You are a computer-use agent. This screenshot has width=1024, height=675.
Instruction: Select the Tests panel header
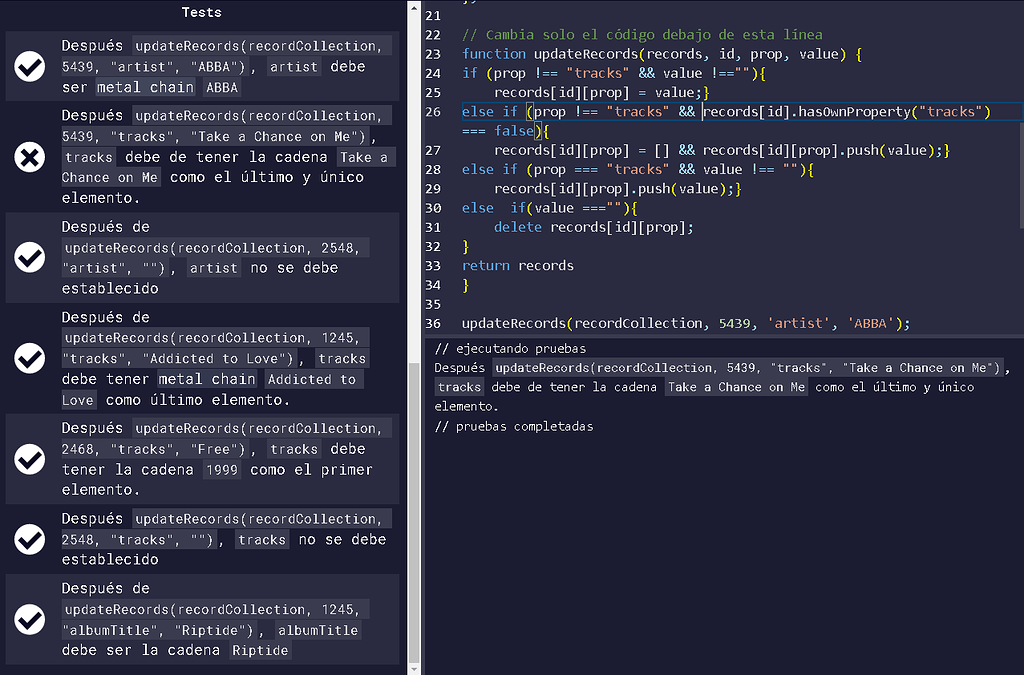pos(201,12)
